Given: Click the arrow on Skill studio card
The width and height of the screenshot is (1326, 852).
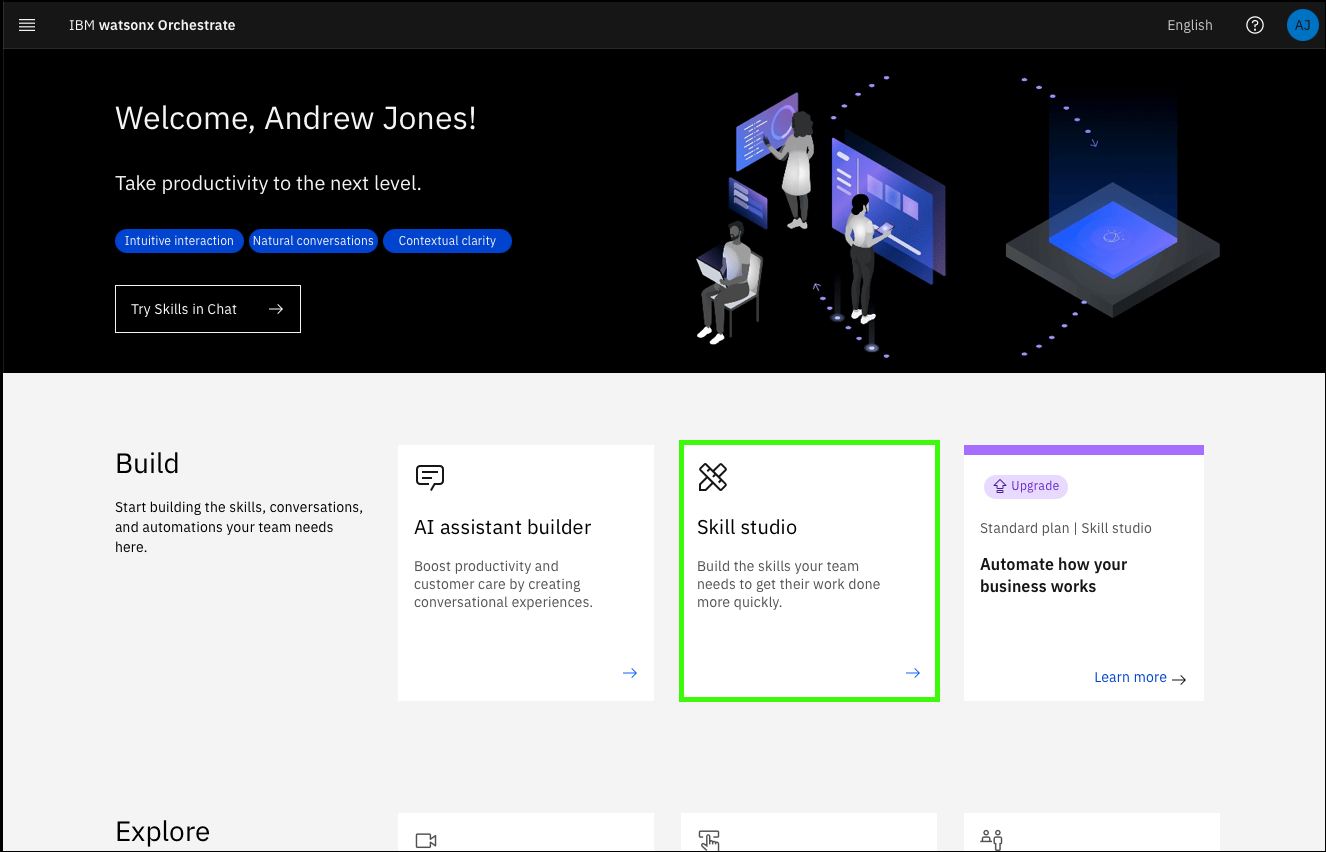Looking at the screenshot, I should (912, 673).
